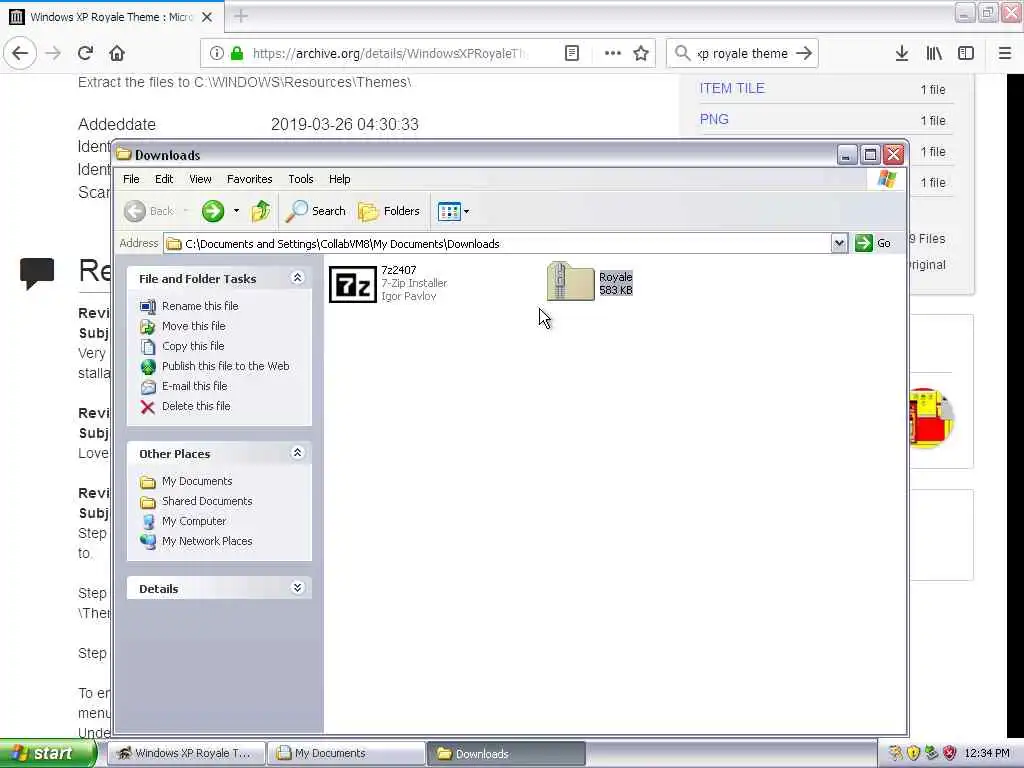Click the address bar path field
The image size is (1024, 768).
498,244
